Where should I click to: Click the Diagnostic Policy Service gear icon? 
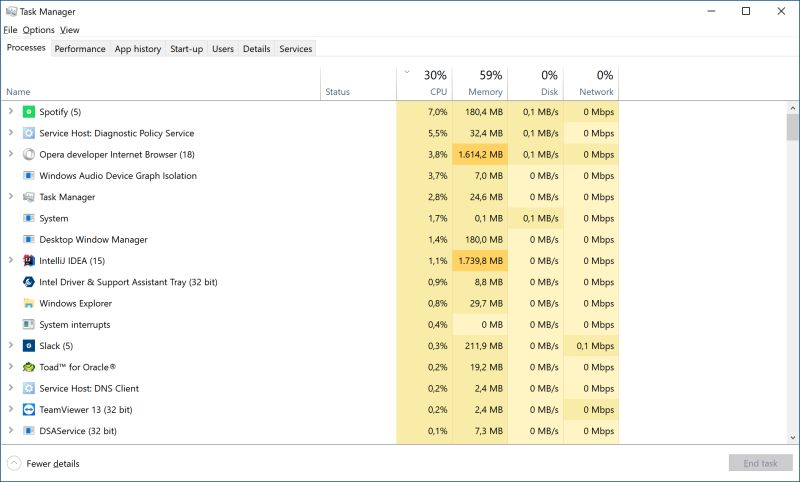tap(29, 133)
